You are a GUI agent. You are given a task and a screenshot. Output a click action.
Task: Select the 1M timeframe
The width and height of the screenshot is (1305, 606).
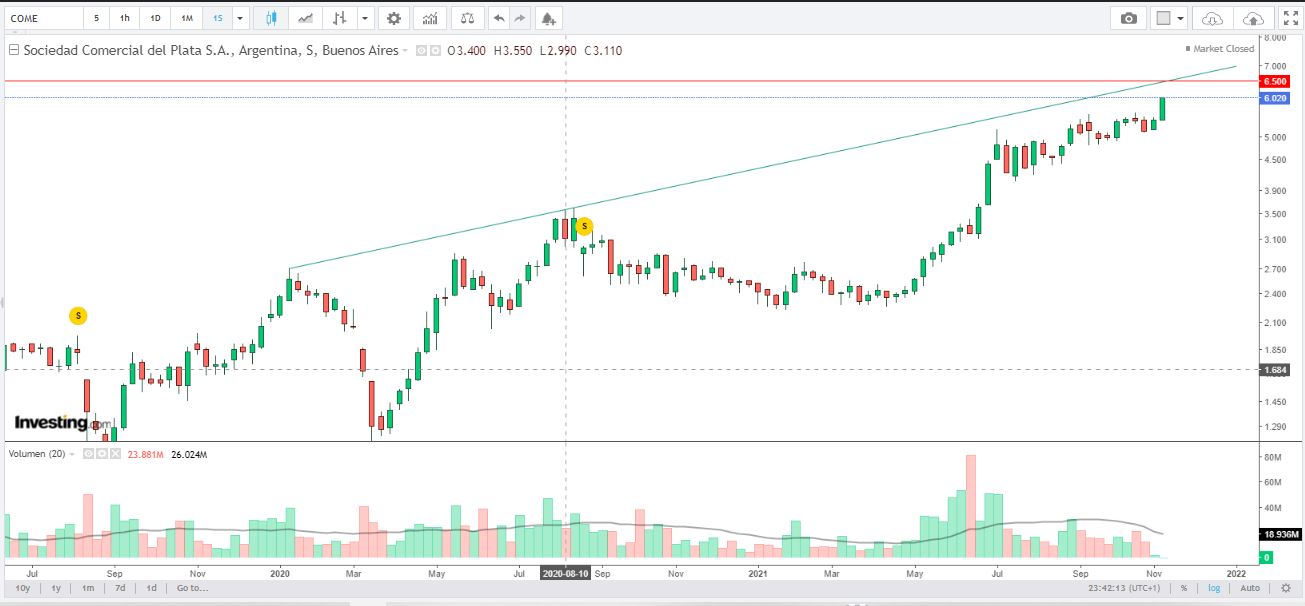click(x=187, y=18)
